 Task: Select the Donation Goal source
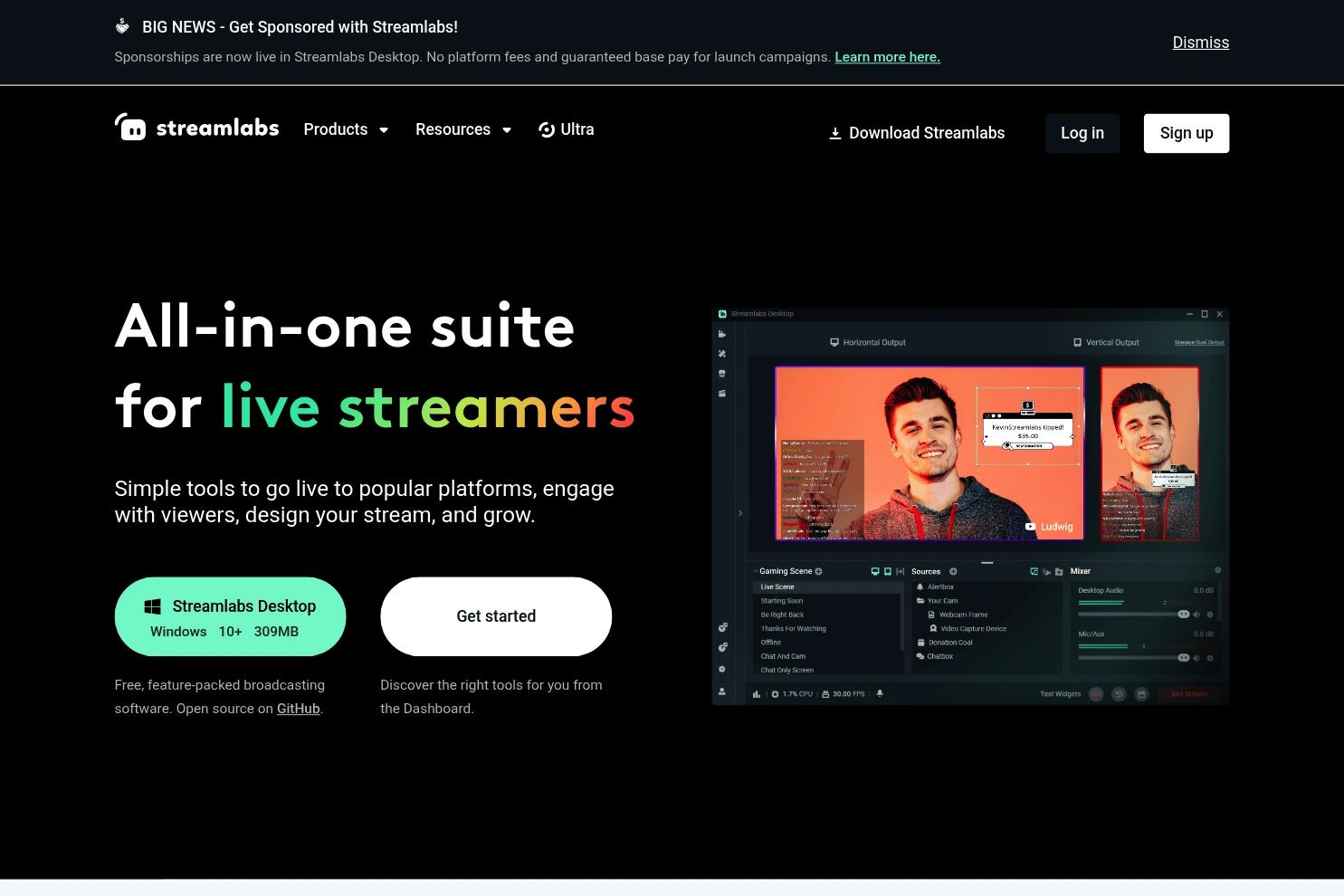[944, 643]
